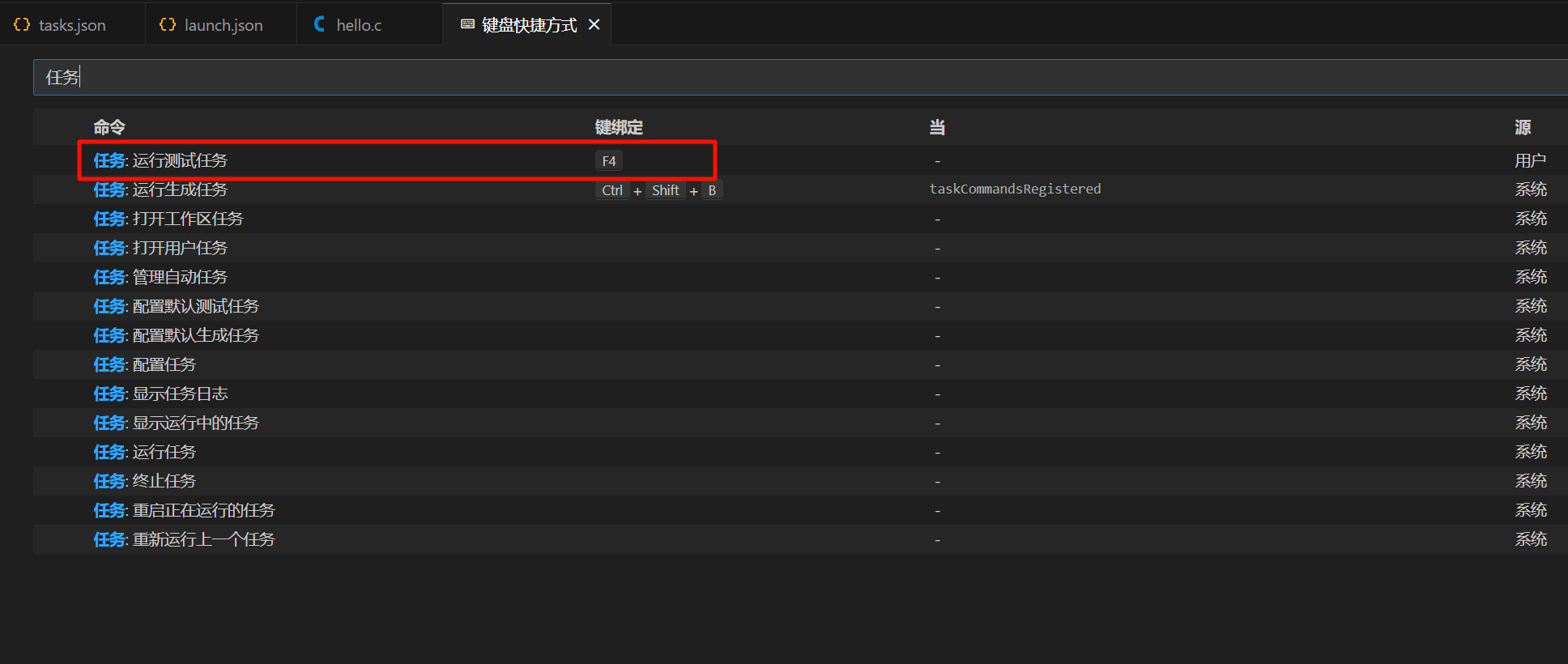The height and width of the screenshot is (664, 1568).
Task: Click the taskCommandsRegistered when condition
Action: [1015, 189]
